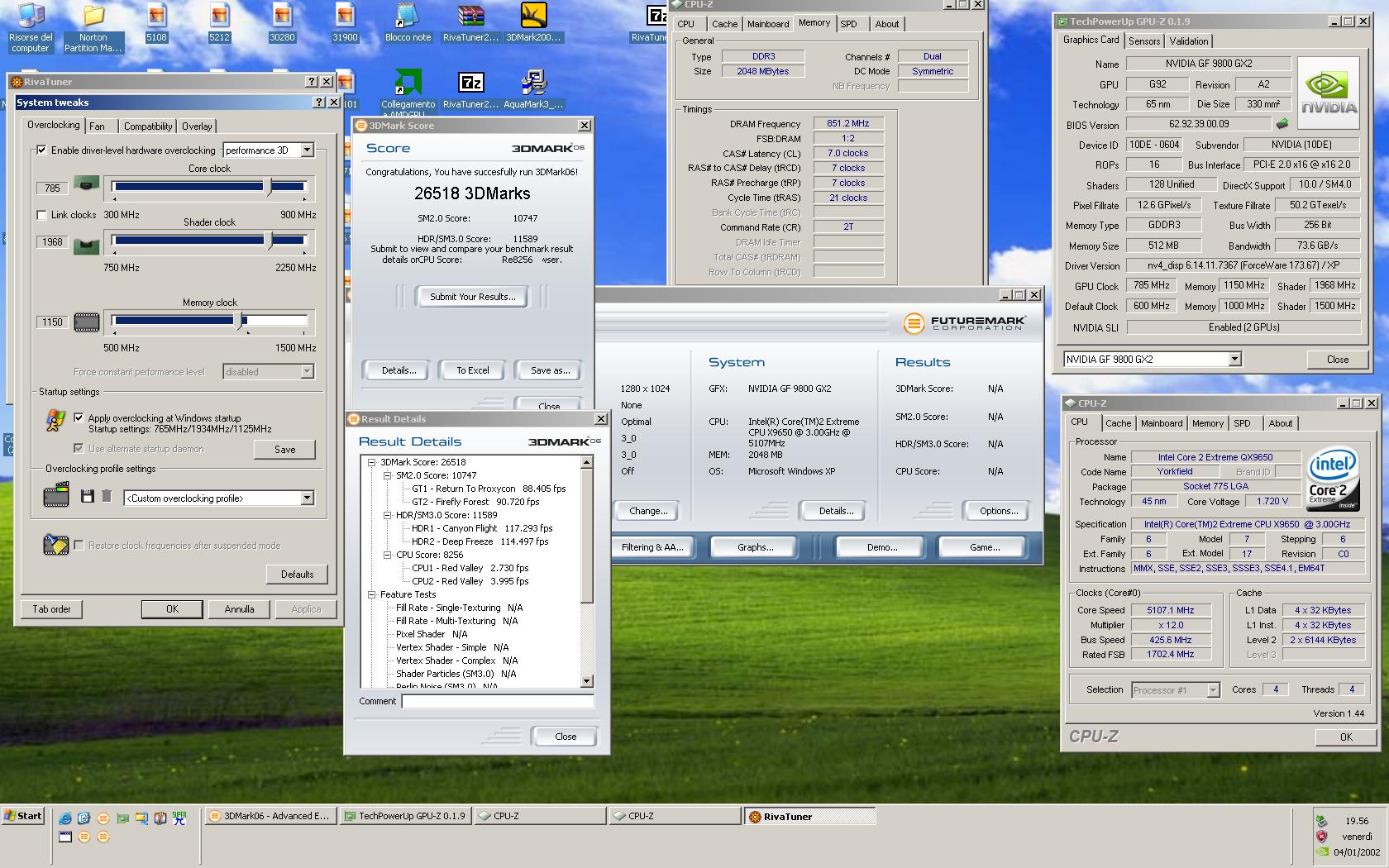
Task: Click the Core clock slider handle
Action: (x=269, y=187)
